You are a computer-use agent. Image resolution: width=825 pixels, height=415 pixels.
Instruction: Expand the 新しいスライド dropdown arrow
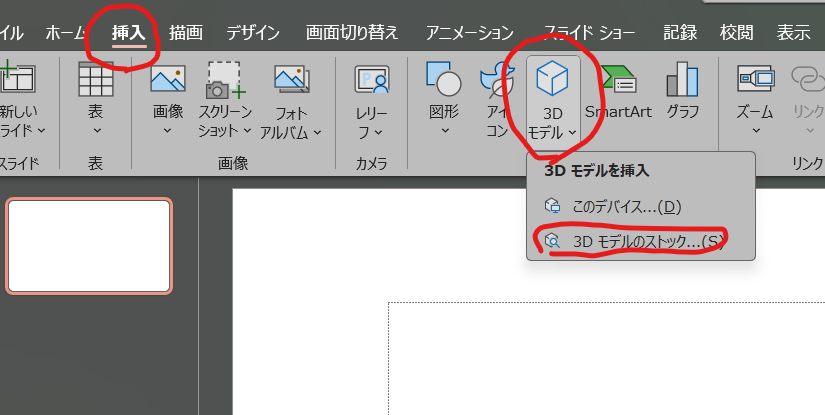coord(42,130)
